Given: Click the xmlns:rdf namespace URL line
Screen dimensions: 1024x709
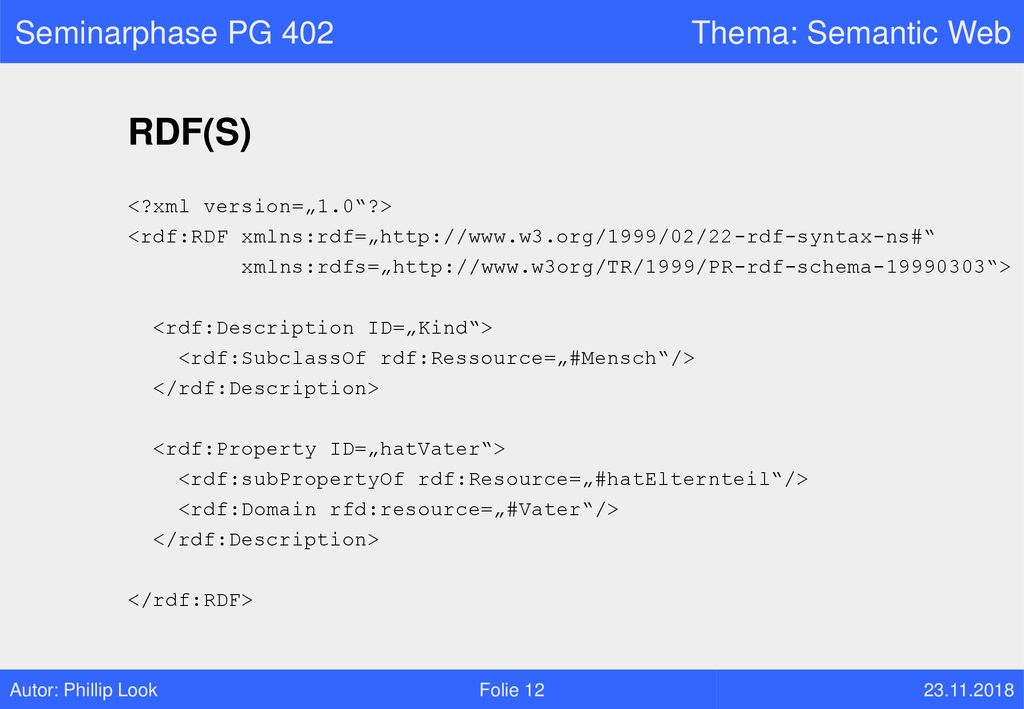Looking at the screenshot, I should pos(532,237).
